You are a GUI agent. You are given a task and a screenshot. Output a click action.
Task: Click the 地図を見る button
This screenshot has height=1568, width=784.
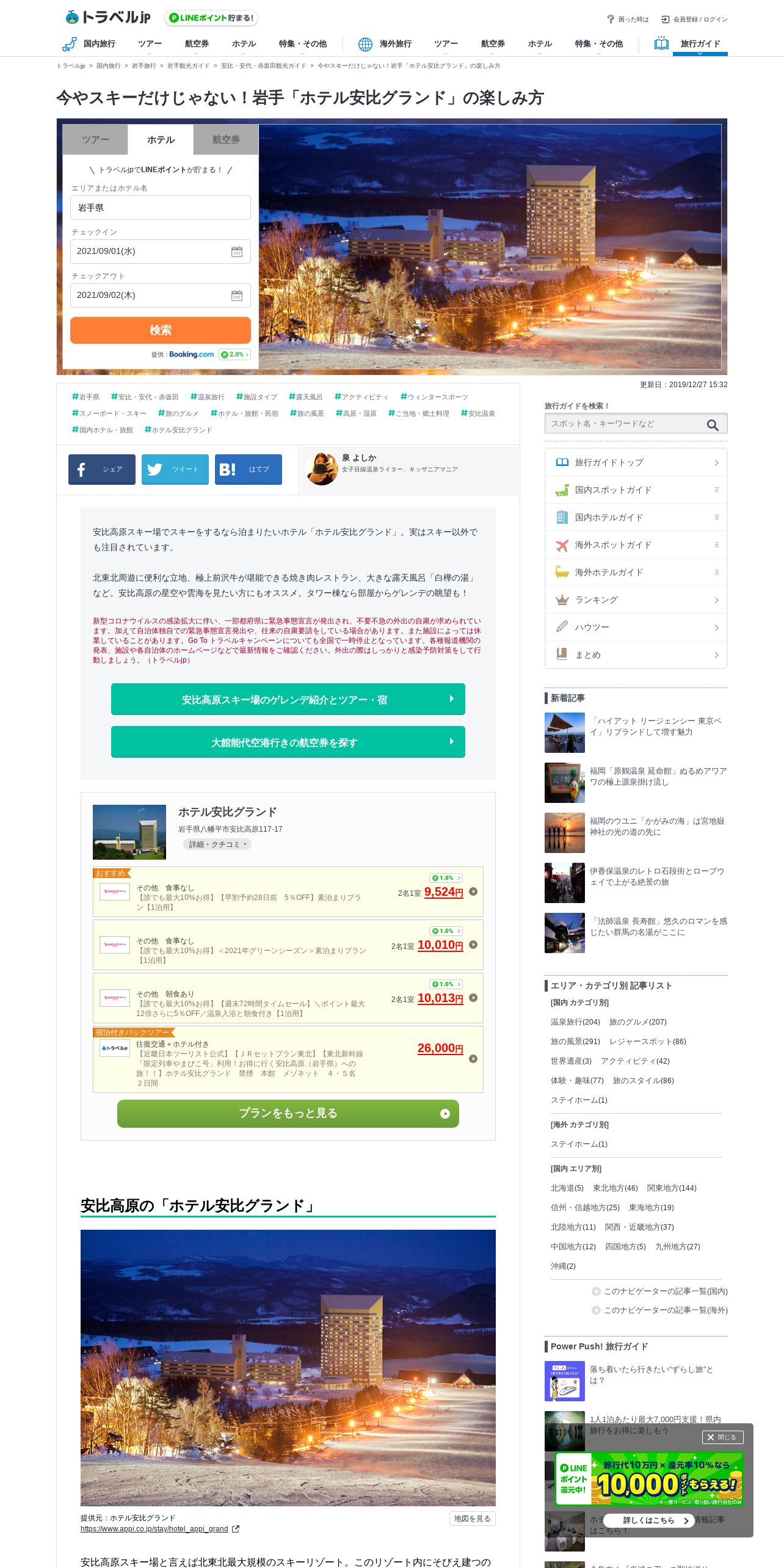click(472, 1519)
